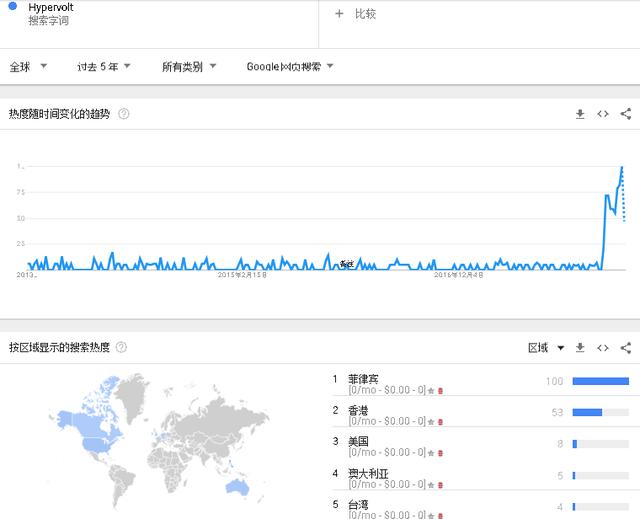This screenshot has width=640, height=519.
Task: Open the Google网页搜索 search type dropdown
Action: (x=290, y=67)
